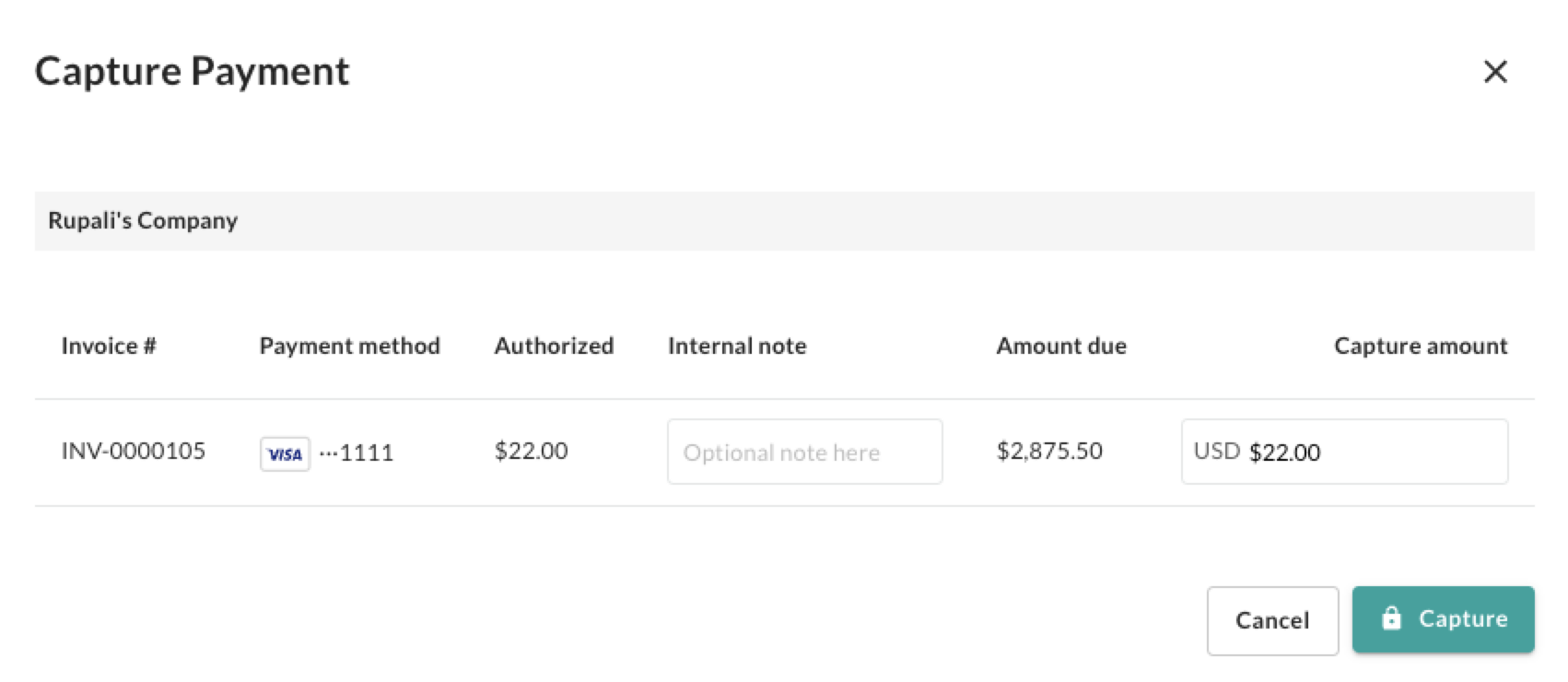Viewport: 1568px width, 682px height.
Task: Click the Authorized amount $22.00
Action: 531,451
